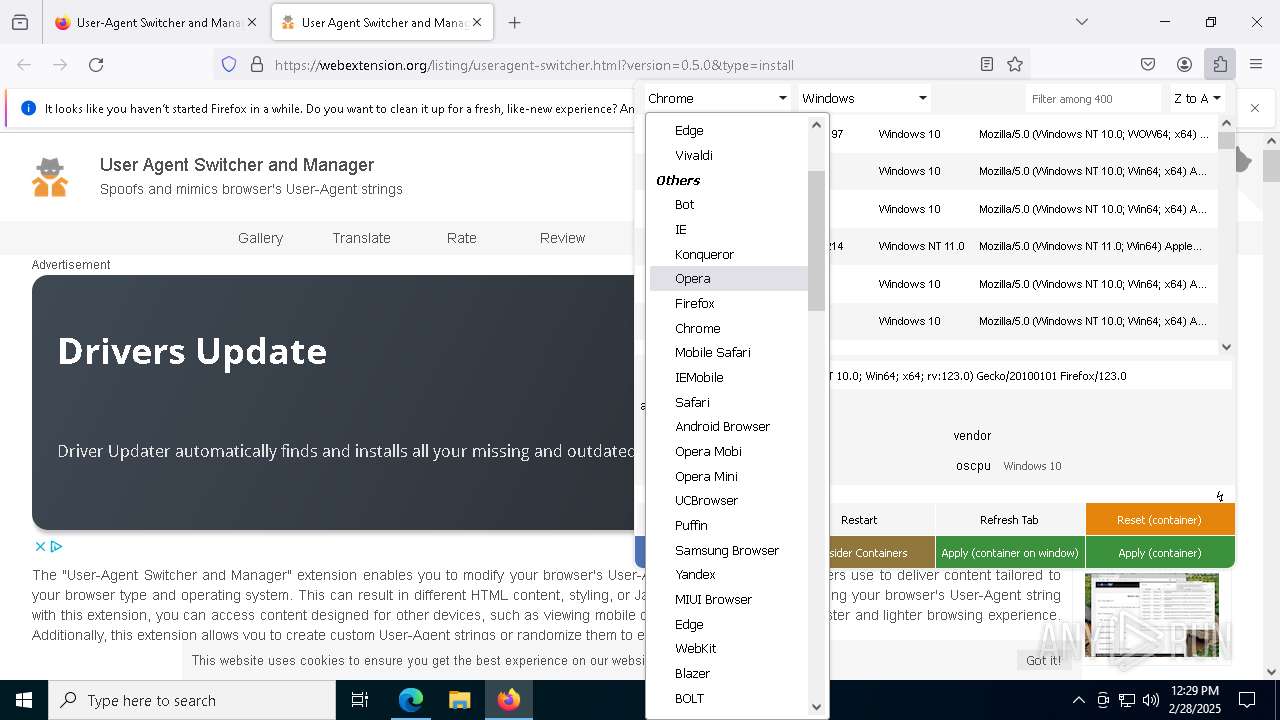Viewport: 1280px width, 720px height.
Task: Go back one page
Action: pyautogui.click(x=24, y=65)
